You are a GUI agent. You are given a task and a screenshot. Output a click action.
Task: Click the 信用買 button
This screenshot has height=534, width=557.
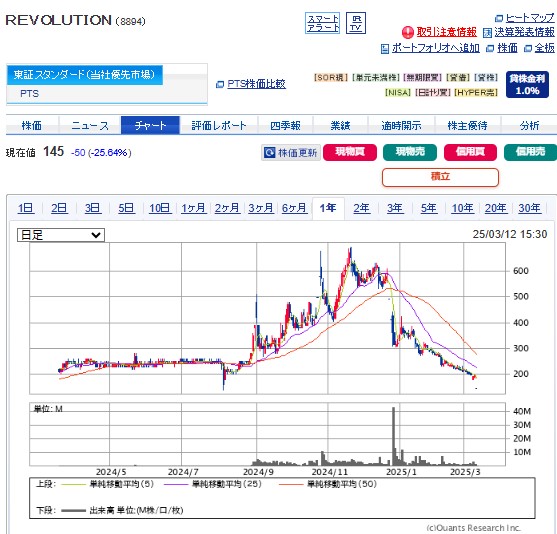(x=470, y=152)
